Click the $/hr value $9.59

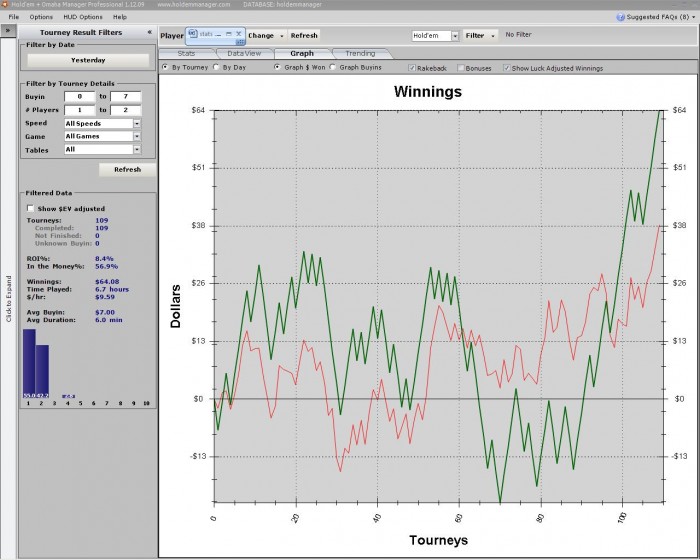[x=105, y=297]
